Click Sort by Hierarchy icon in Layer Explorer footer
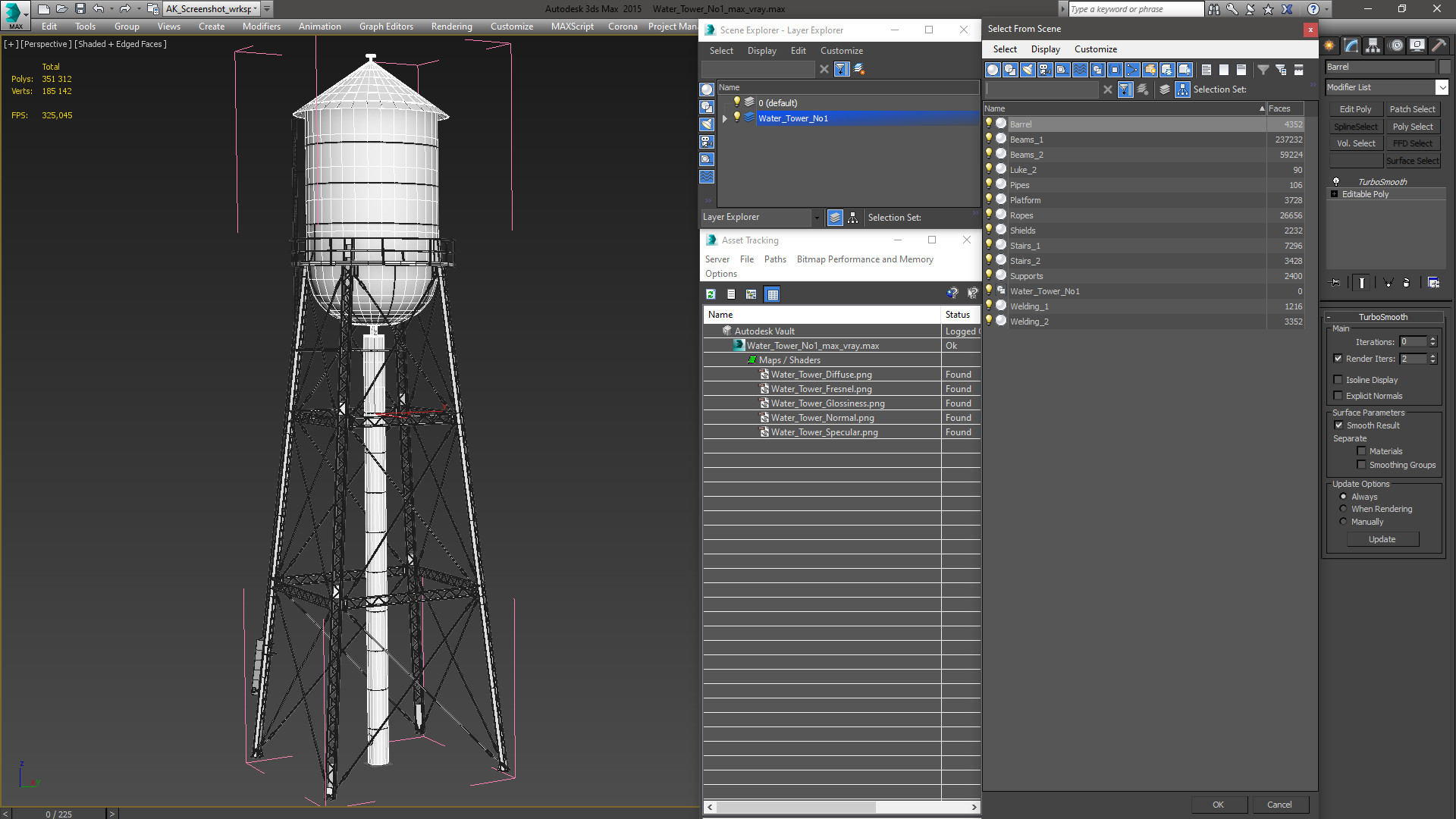Viewport: 1456px width, 819px height. [853, 218]
